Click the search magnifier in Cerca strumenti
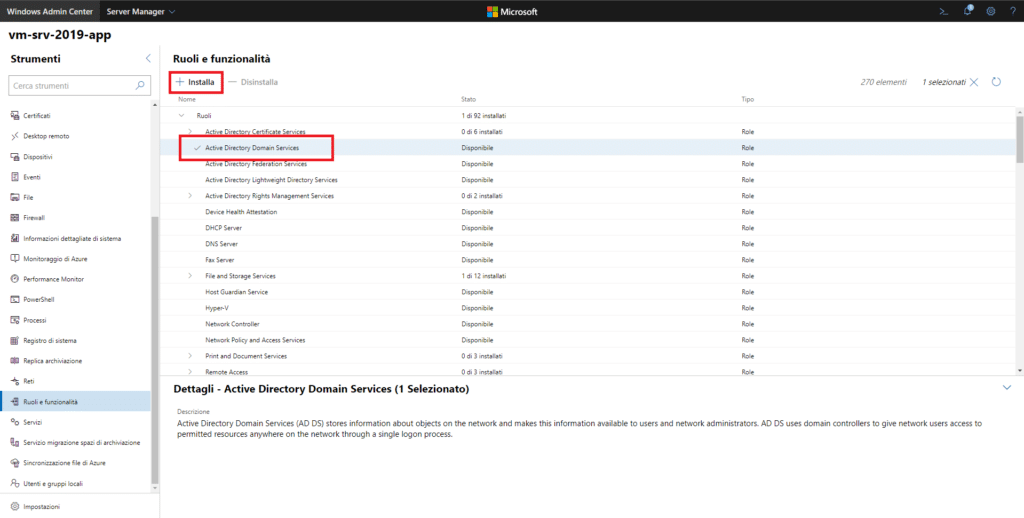Image resolution: width=1024 pixels, height=518 pixels. click(140, 86)
